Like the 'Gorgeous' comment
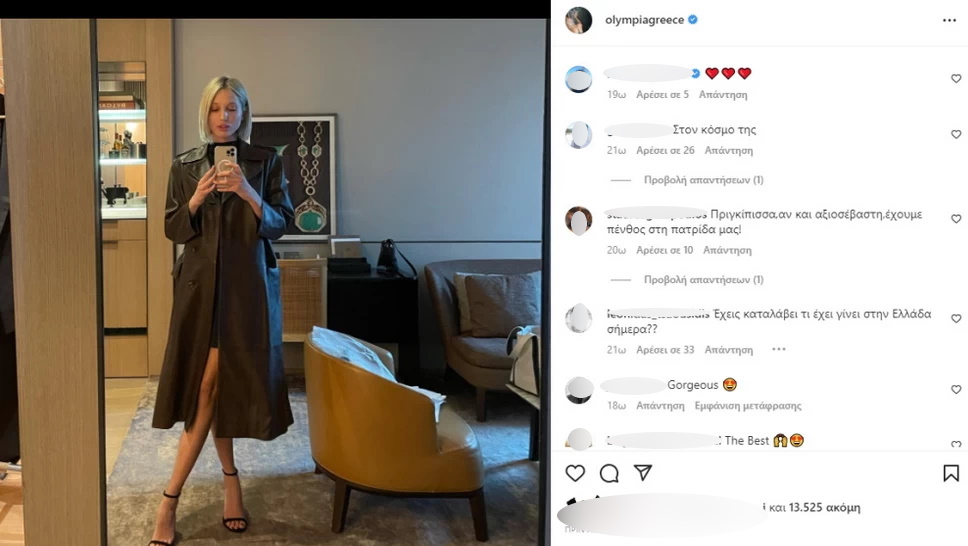Screen dimensions: 968x546 (x=956, y=389)
